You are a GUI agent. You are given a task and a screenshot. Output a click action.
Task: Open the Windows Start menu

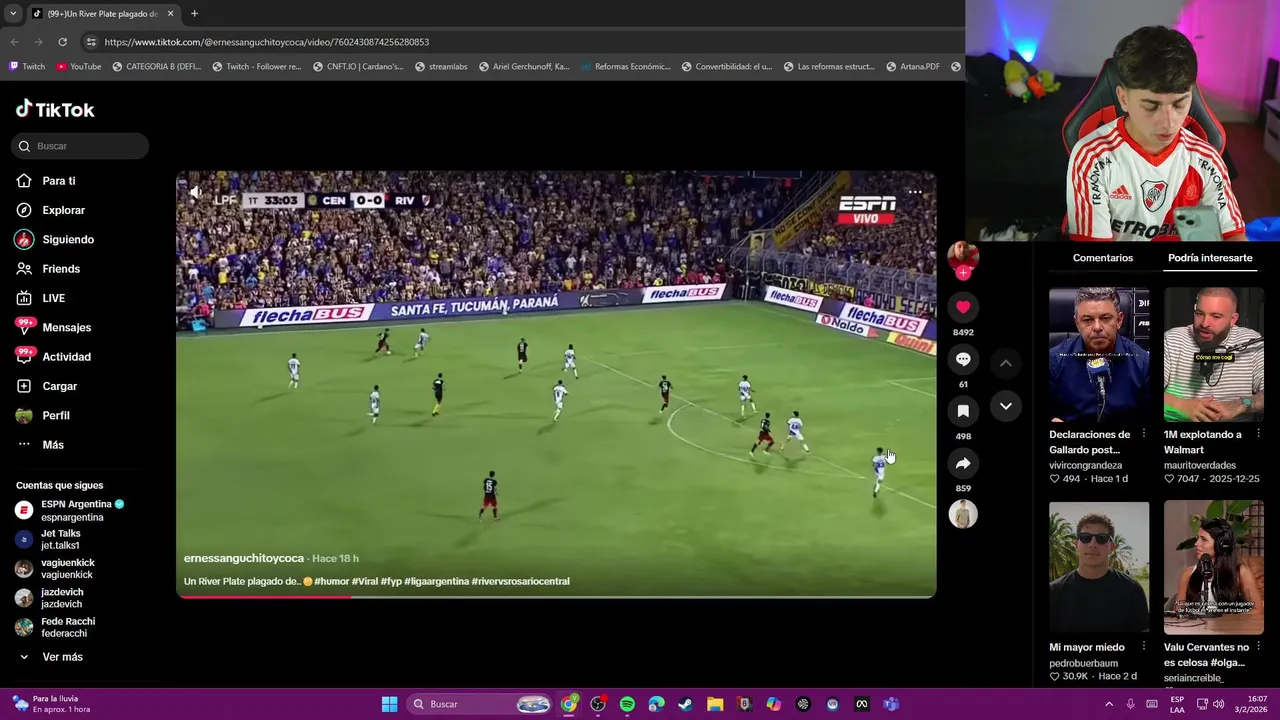coord(389,704)
